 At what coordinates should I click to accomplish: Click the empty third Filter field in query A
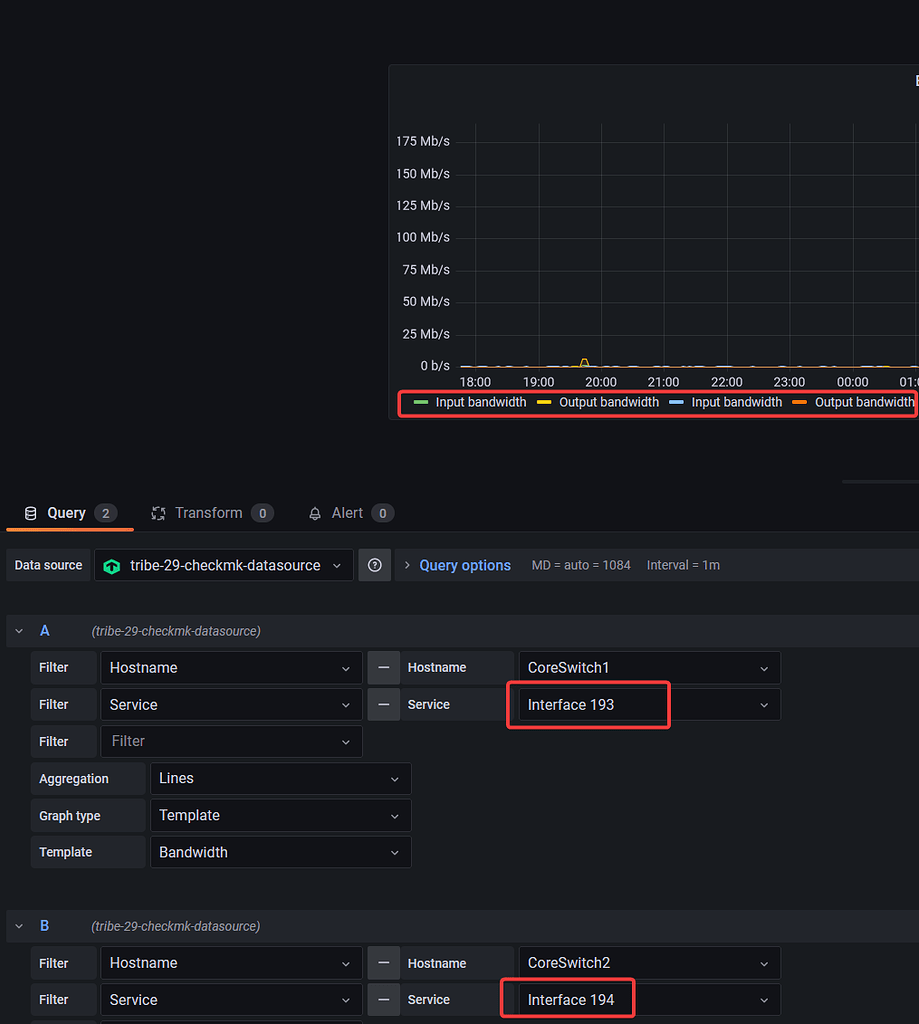(x=231, y=741)
